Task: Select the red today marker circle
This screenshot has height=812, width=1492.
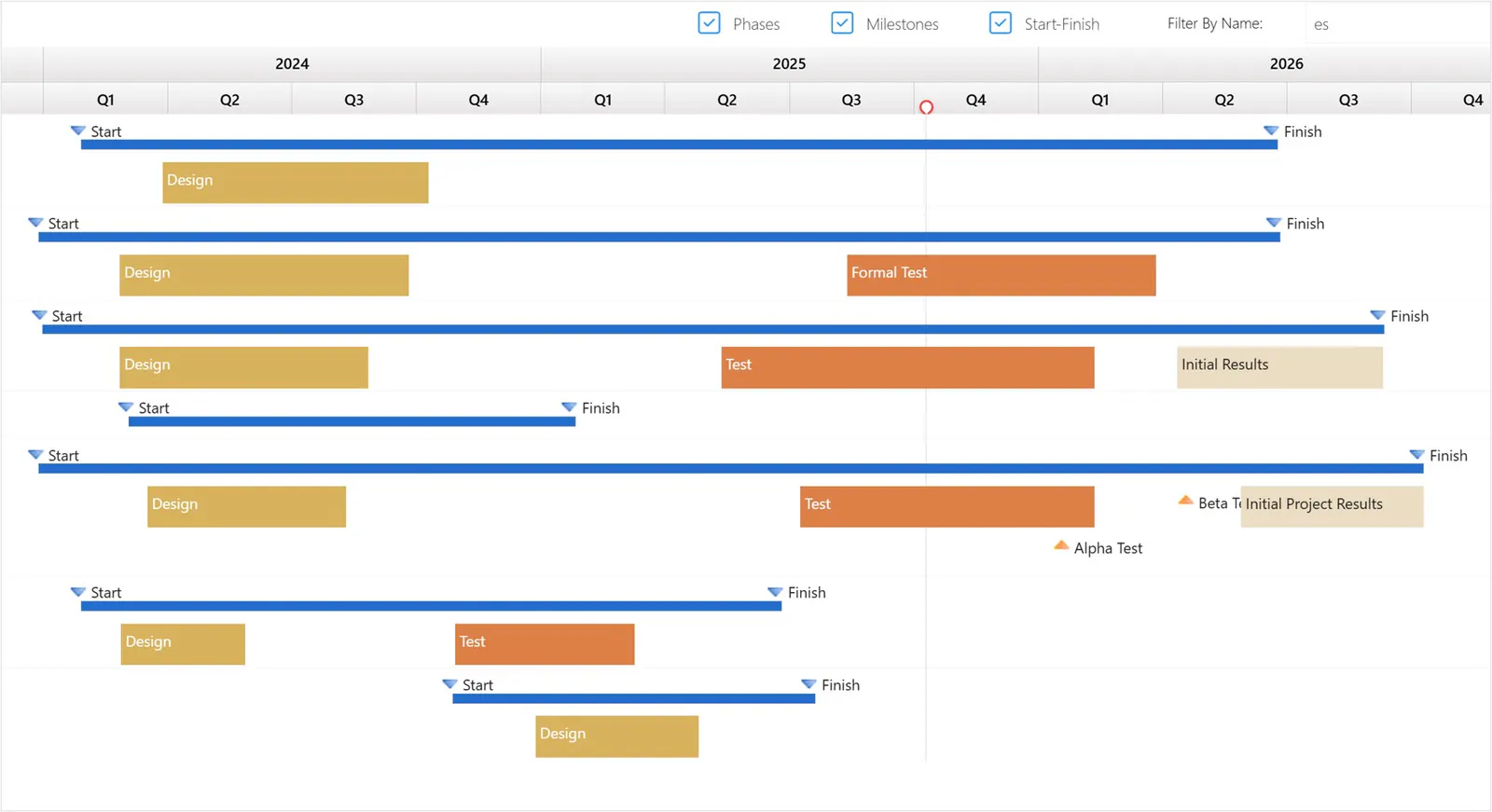Action: click(x=926, y=107)
